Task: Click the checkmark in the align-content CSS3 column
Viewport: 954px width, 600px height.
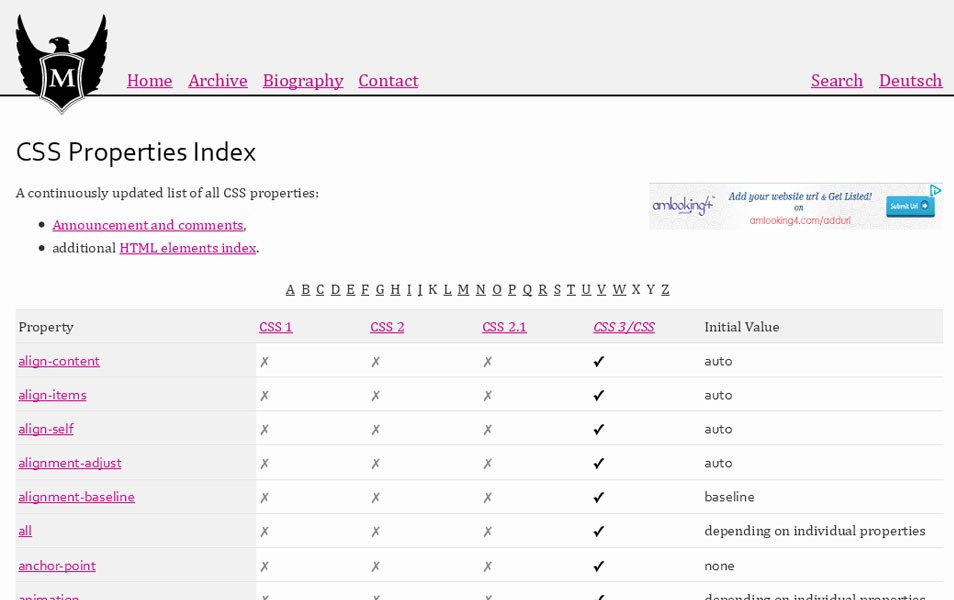Action: coord(598,361)
